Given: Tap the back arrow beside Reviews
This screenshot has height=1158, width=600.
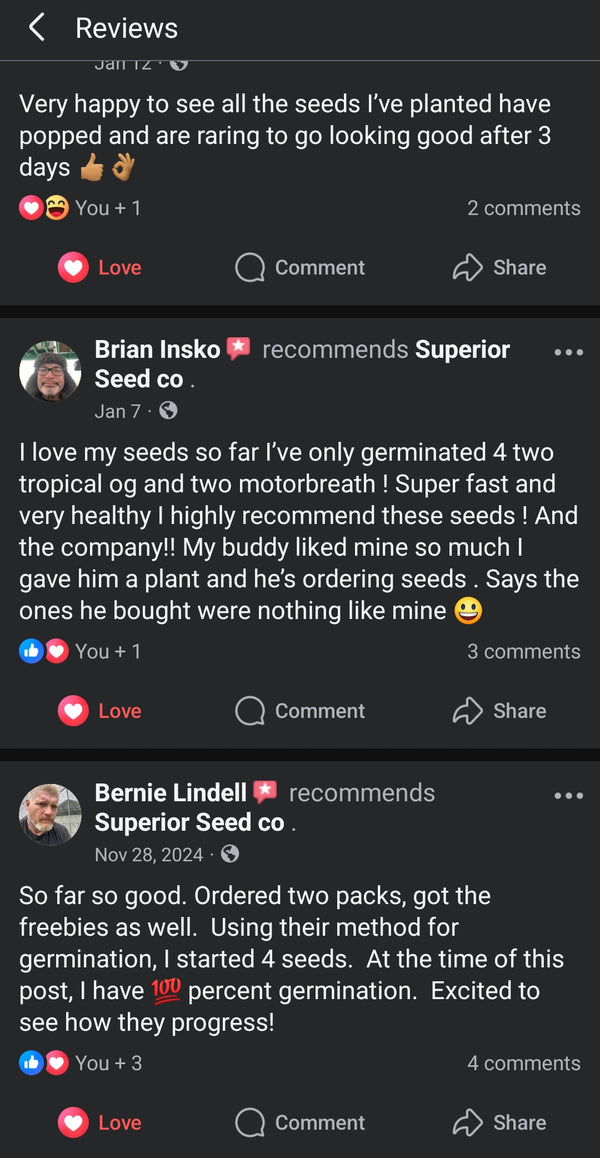Looking at the screenshot, I should coord(37,28).
